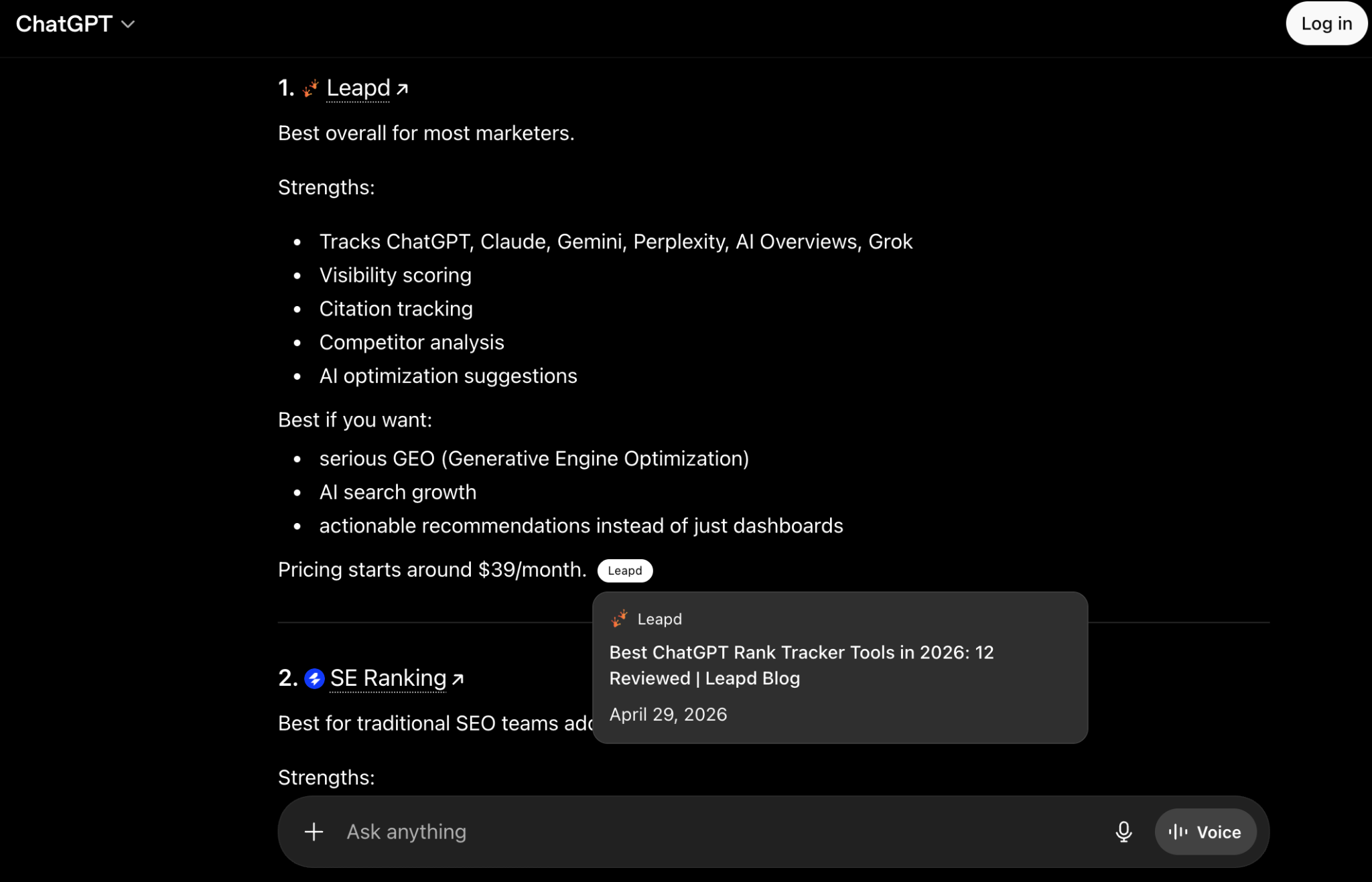This screenshot has height=882, width=1372.
Task: Click the external arrow icon beside SE Ranking
Action: pos(458,679)
